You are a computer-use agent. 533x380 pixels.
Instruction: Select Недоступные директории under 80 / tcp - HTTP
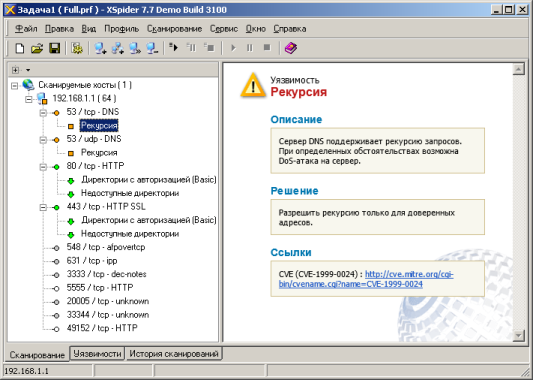130,193
